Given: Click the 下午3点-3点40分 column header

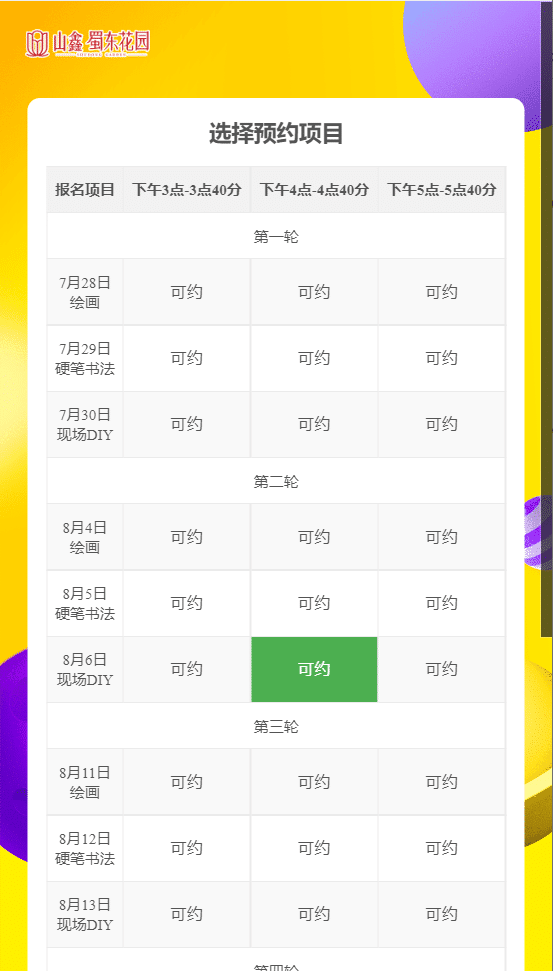Looking at the screenshot, I should tap(186, 189).
